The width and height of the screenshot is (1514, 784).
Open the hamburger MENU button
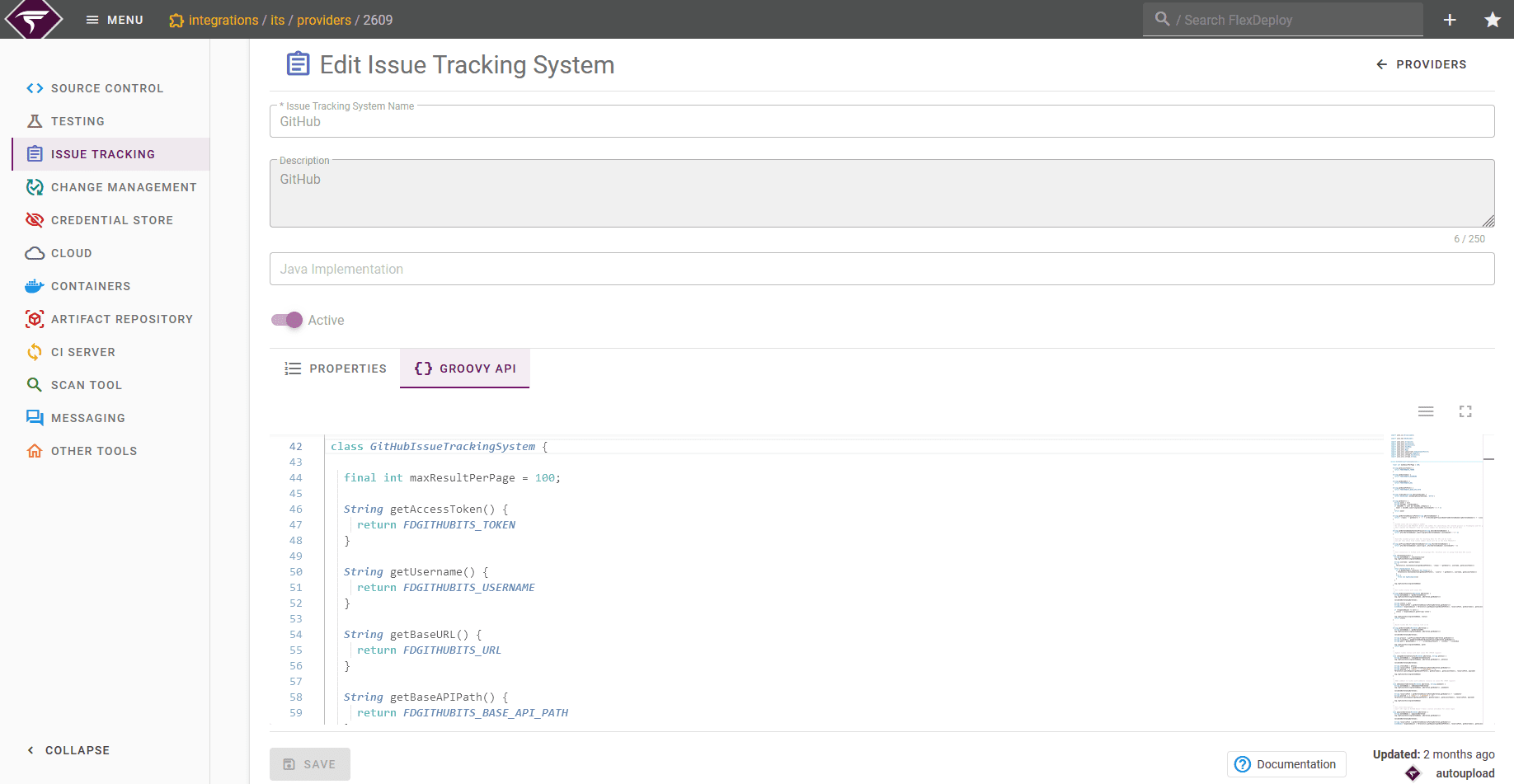point(115,20)
